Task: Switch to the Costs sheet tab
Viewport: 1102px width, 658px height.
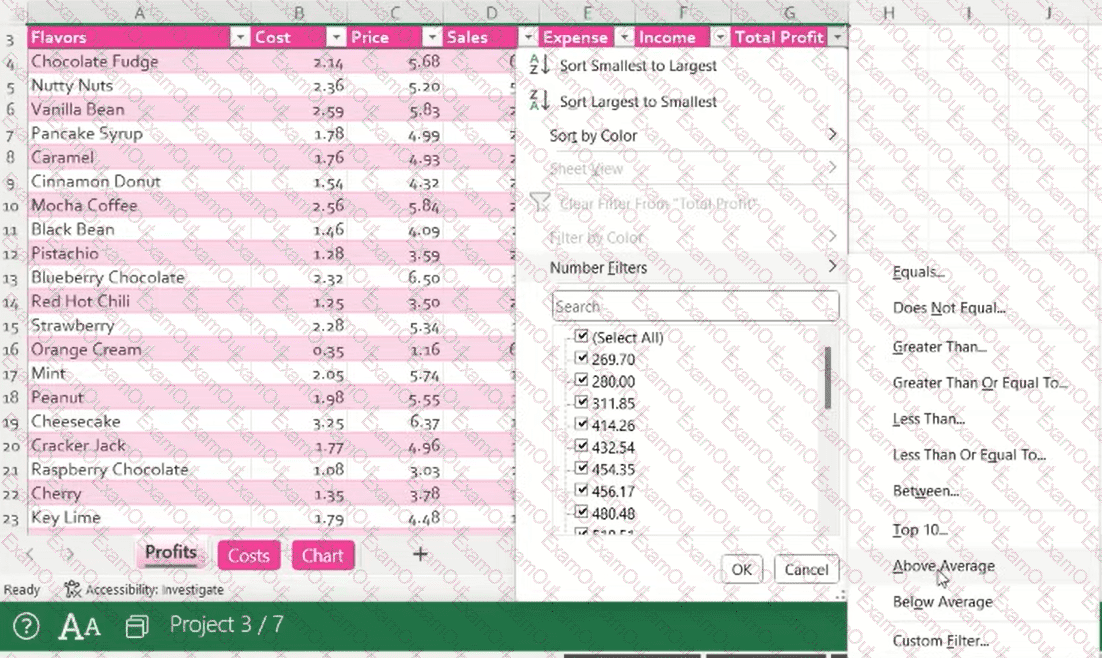Action: pyautogui.click(x=249, y=556)
